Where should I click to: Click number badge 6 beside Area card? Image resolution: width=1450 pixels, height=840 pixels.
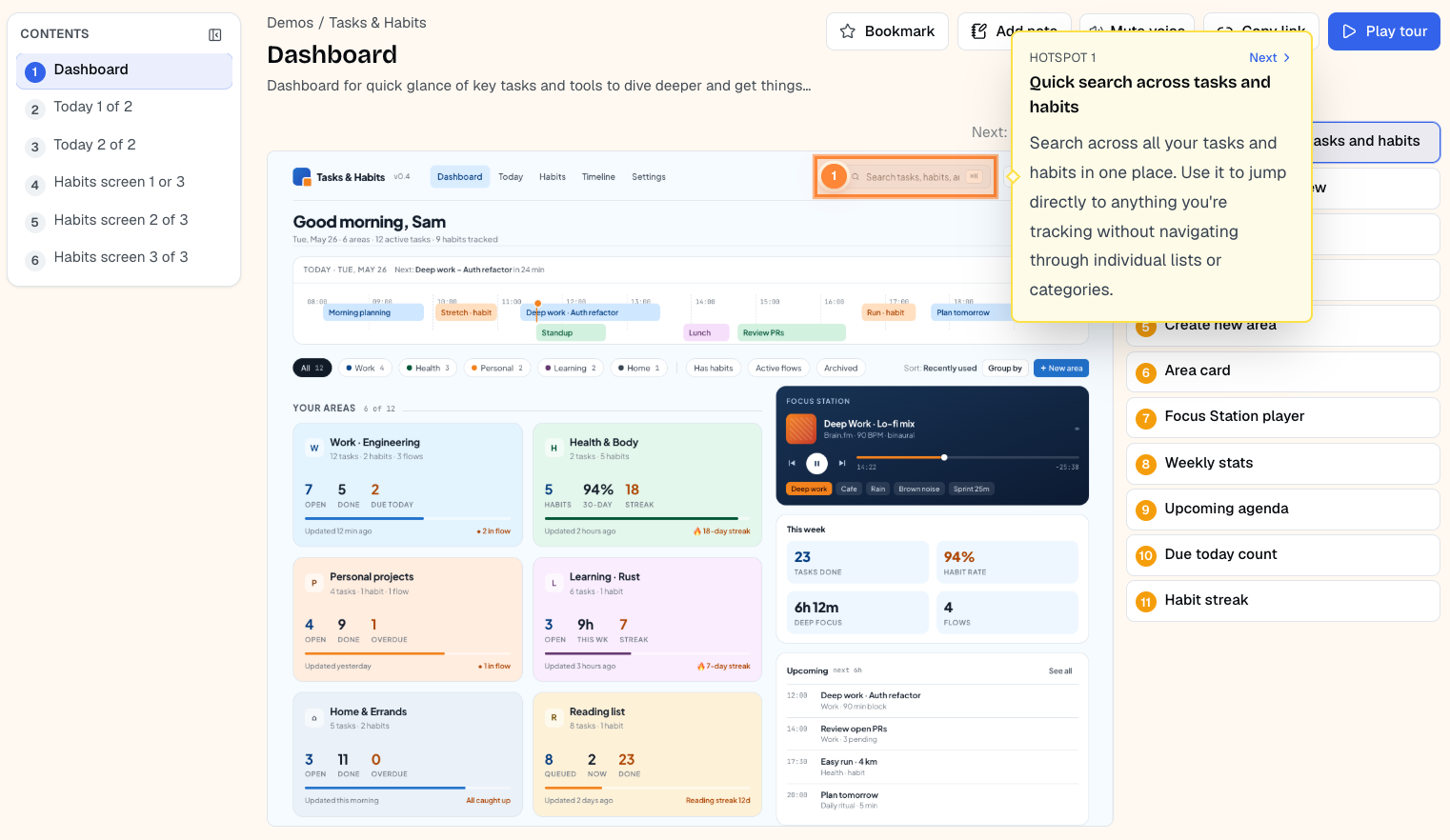tap(1146, 372)
